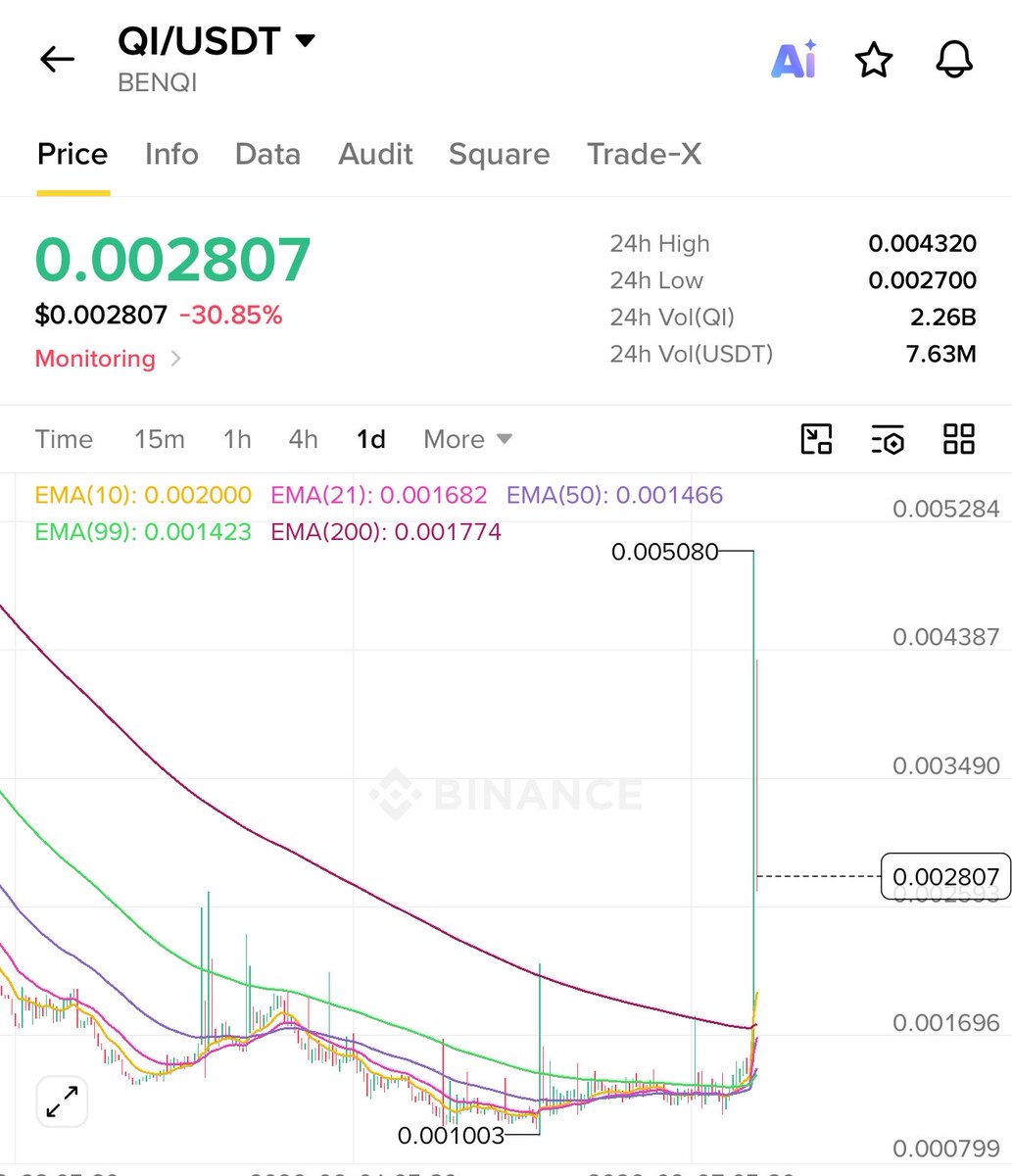The height and width of the screenshot is (1176, 1012).
Task: Tap the current price tag 0.002807 on axis
Action: [x=945, y=876]
